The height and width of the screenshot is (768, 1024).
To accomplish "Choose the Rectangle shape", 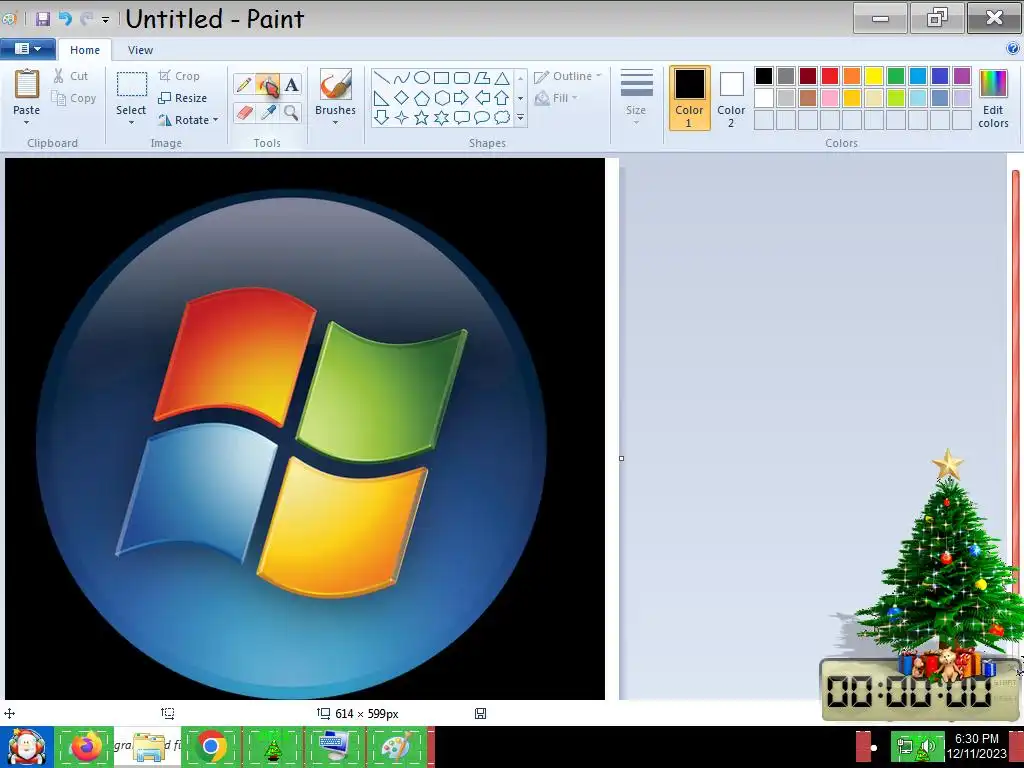I will [441, 78].
